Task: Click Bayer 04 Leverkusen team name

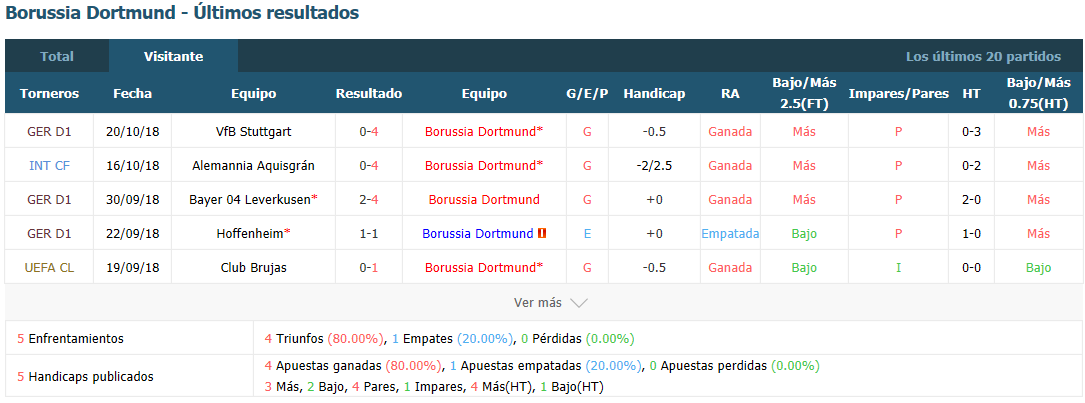Action: [x=250, y=199]
